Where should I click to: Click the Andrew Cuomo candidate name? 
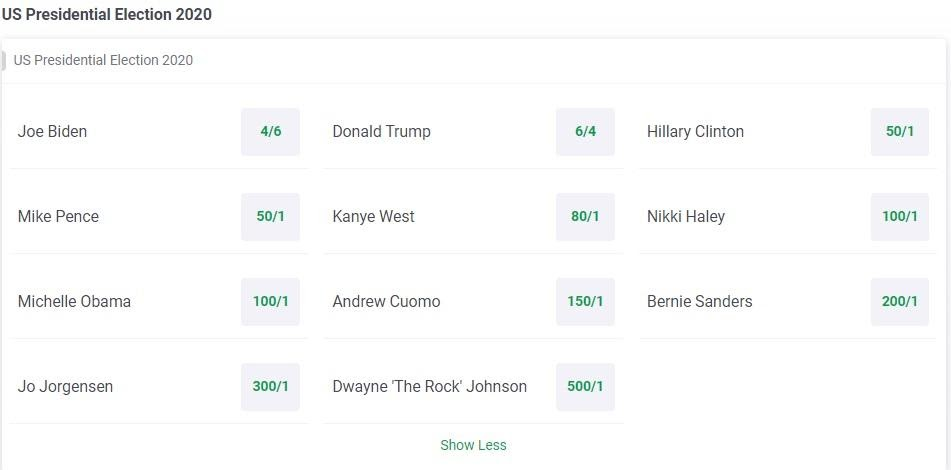pos(386,301)
